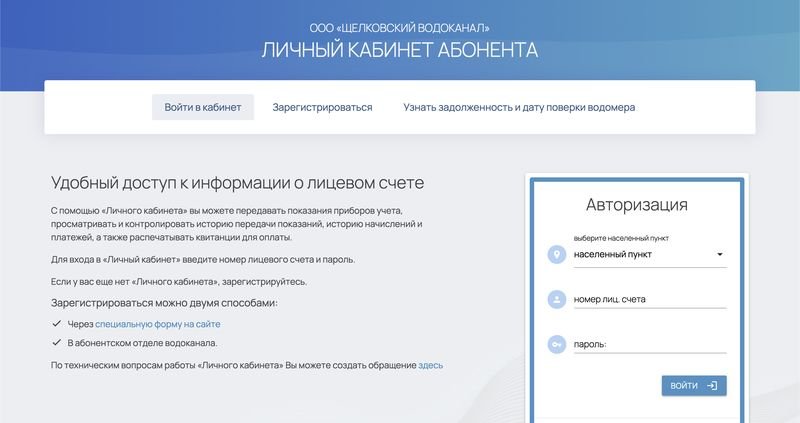Open the 'Узнать задолженность и дату поверки водомера' tab
Screen dimensions: 800x423
pos(519,107)
